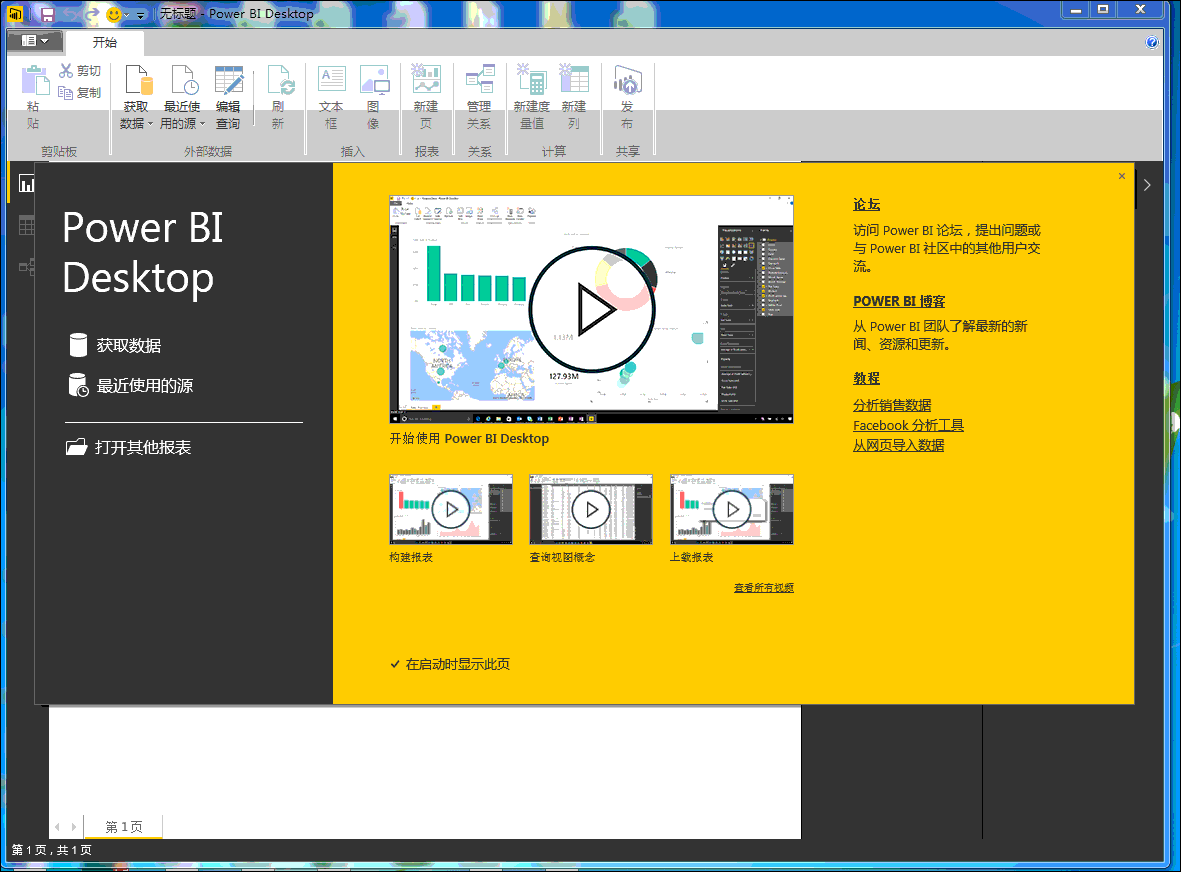This screenshot has width=1181, height=872.
Task: Click the Undo arrow in title bar
Action: click(70, 14)
